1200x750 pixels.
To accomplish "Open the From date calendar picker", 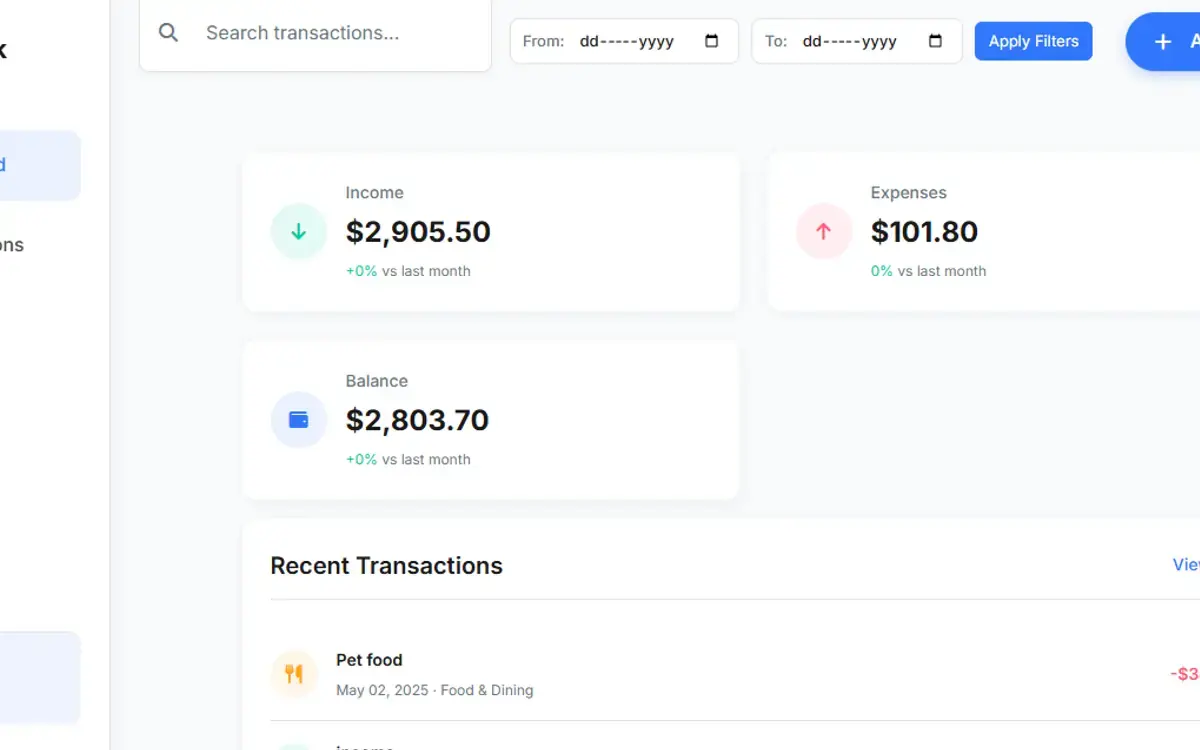I will point(712,41).
